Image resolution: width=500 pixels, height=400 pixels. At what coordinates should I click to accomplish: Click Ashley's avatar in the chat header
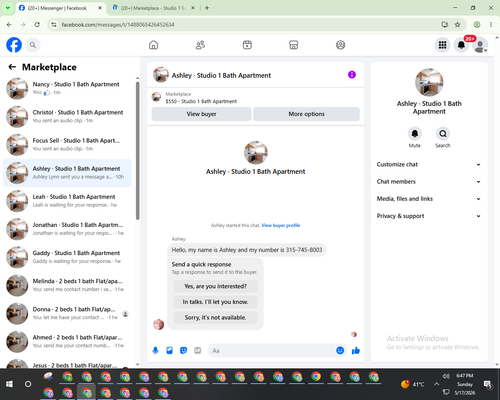pyautogui.click(x=161, y=75)
